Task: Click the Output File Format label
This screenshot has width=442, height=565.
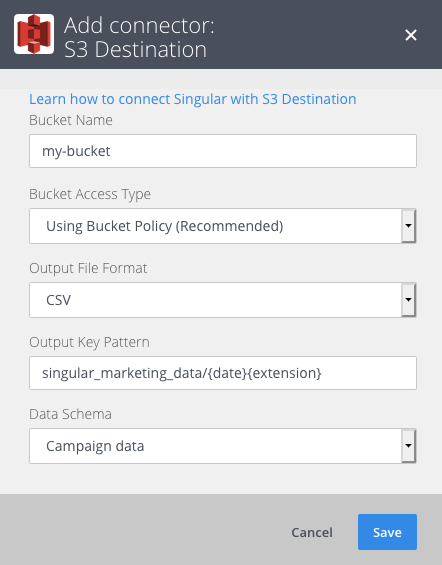Action: point(88,268)
